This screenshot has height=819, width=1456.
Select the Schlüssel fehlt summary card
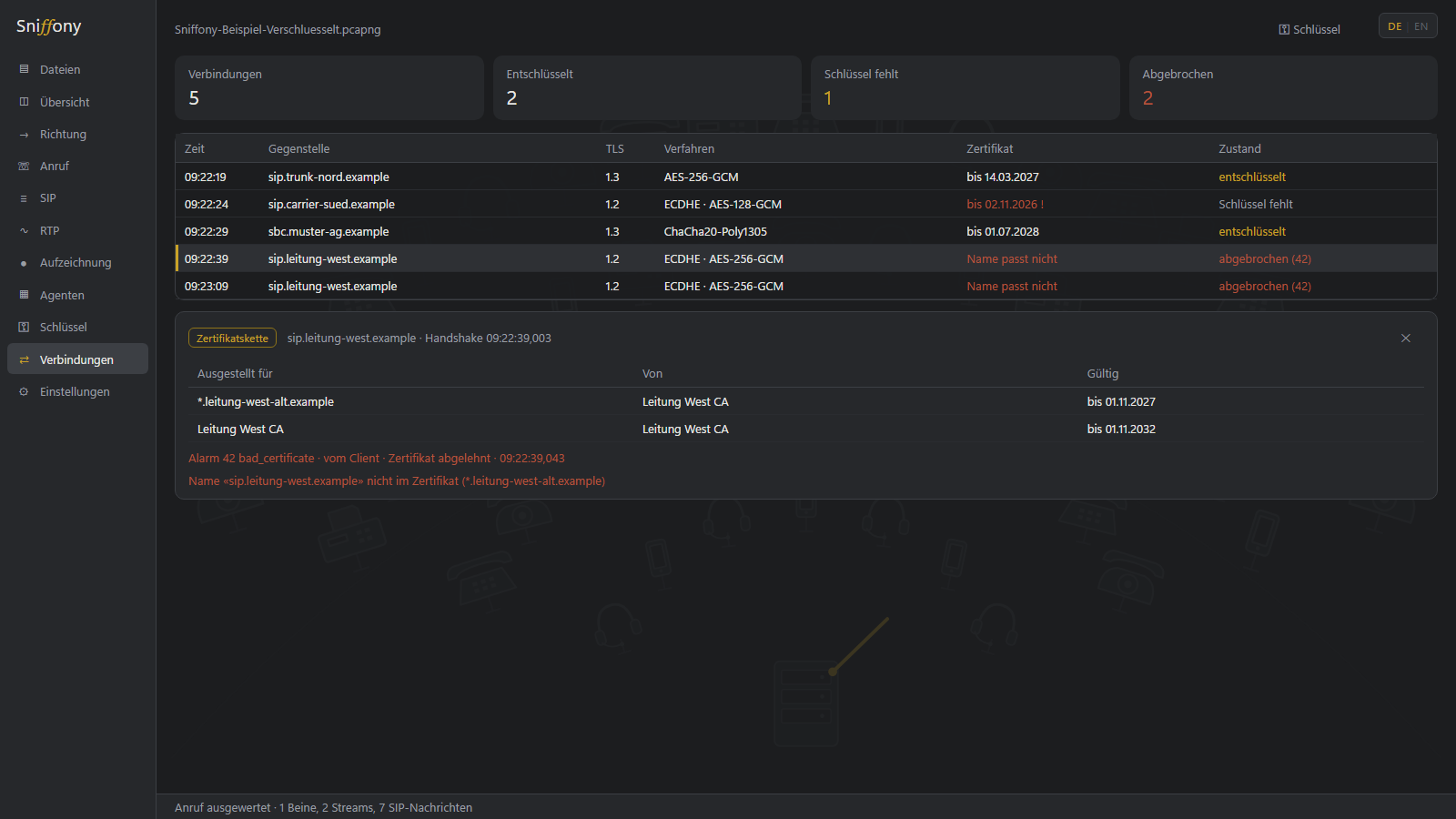pyautogui.click(x=965, y=87)
